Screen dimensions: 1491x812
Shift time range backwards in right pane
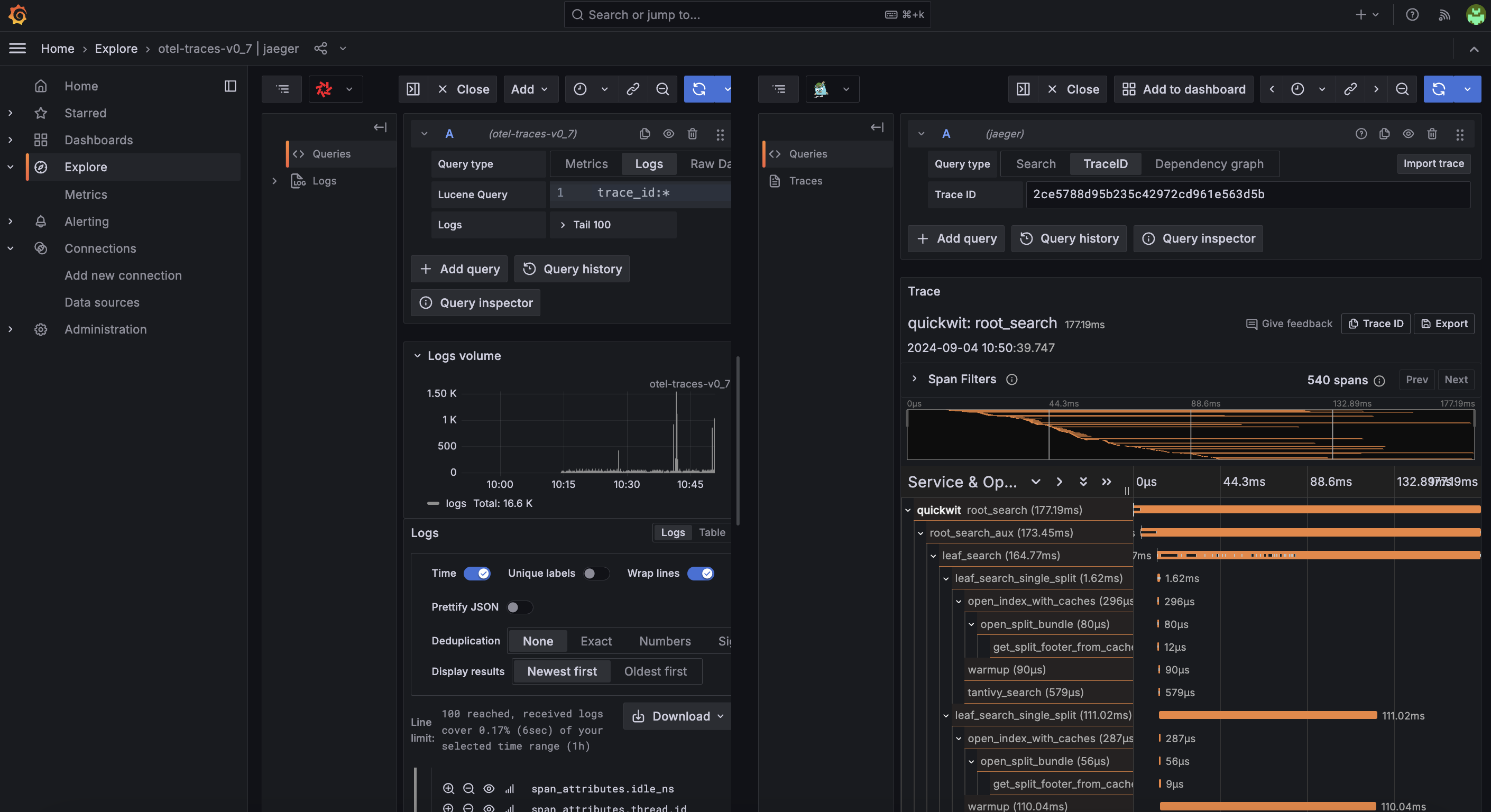tap(1272, 89)
